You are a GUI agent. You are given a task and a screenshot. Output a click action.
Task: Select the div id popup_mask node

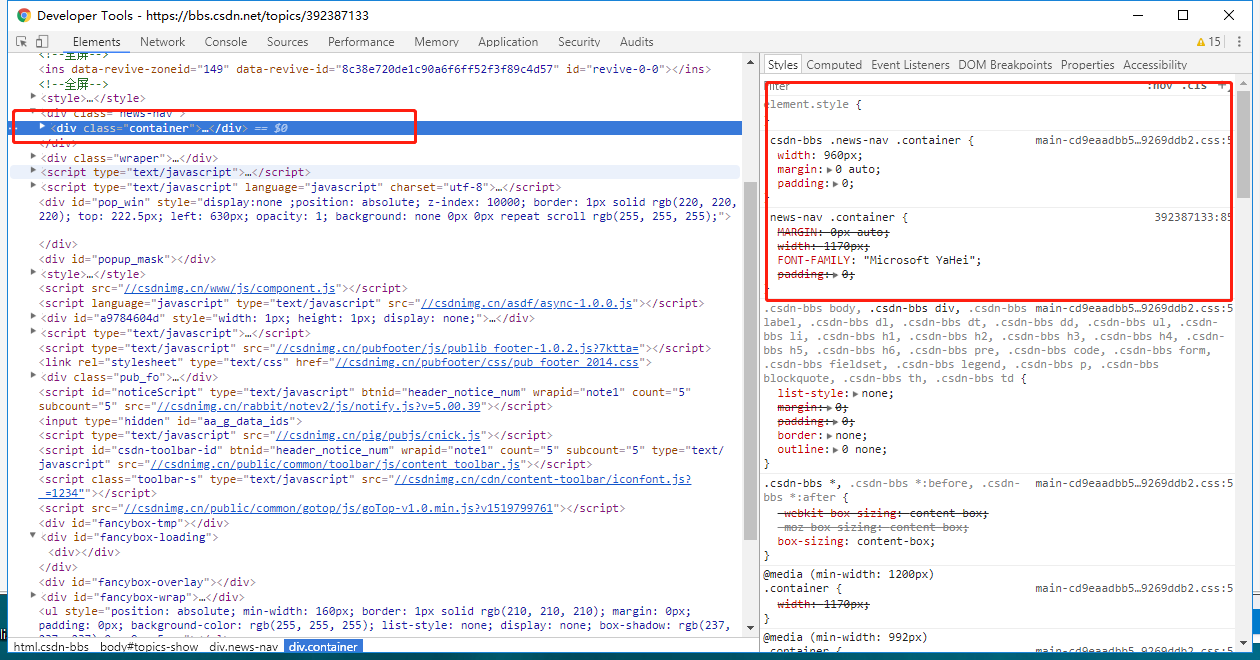coord(127,259)
